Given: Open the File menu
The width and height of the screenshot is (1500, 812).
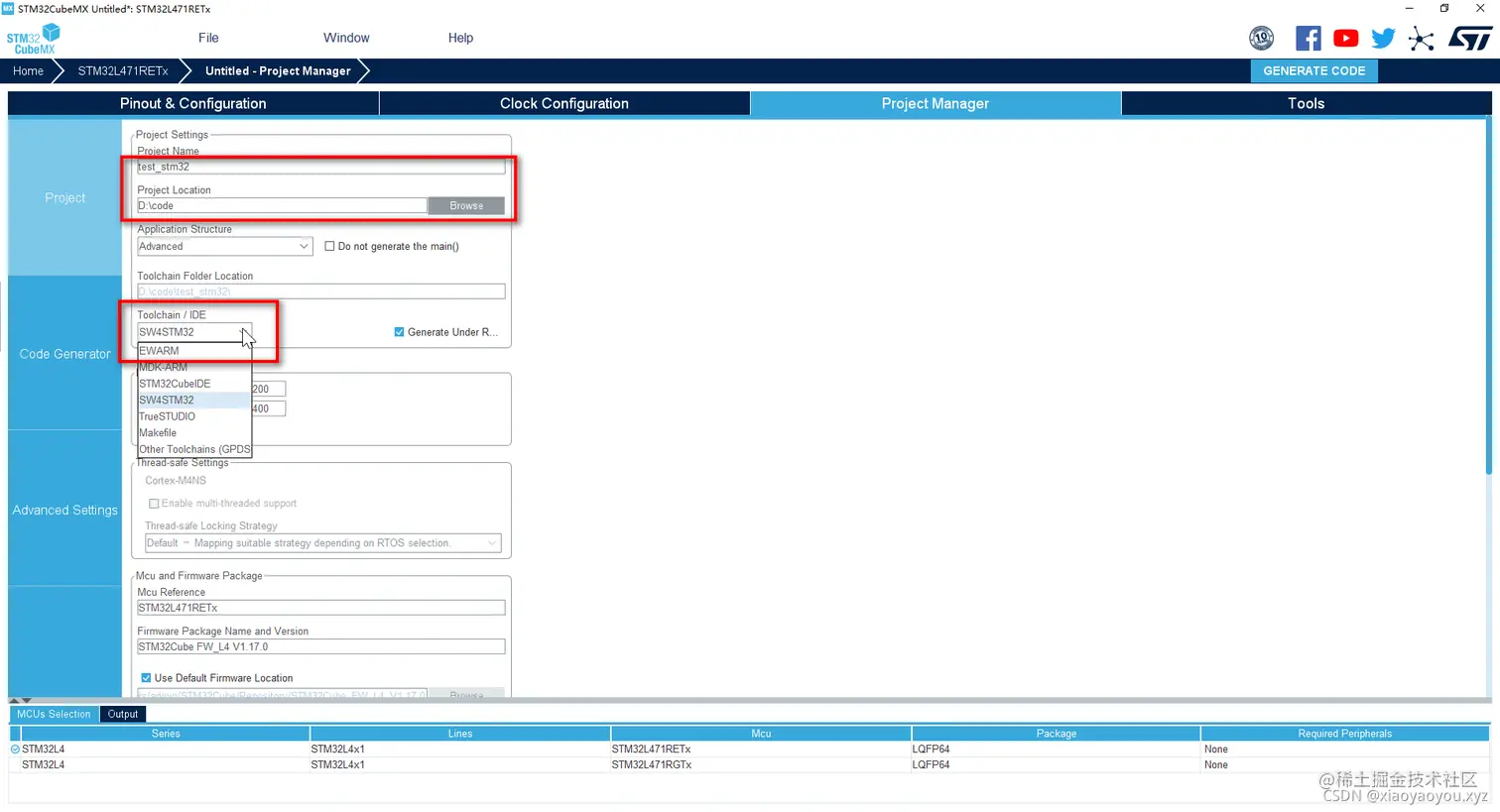Looking at the screenshot, I should coord(208,38).
